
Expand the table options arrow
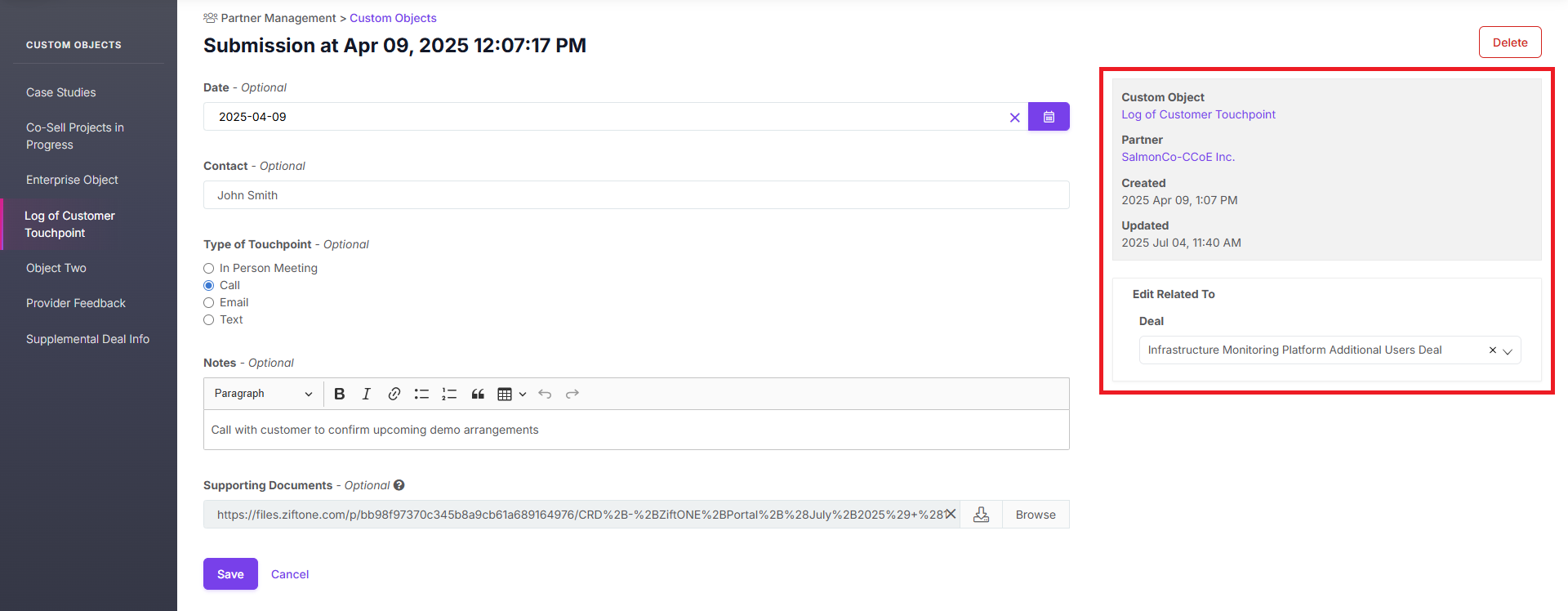pyautogui.click(x=523, y=394)
